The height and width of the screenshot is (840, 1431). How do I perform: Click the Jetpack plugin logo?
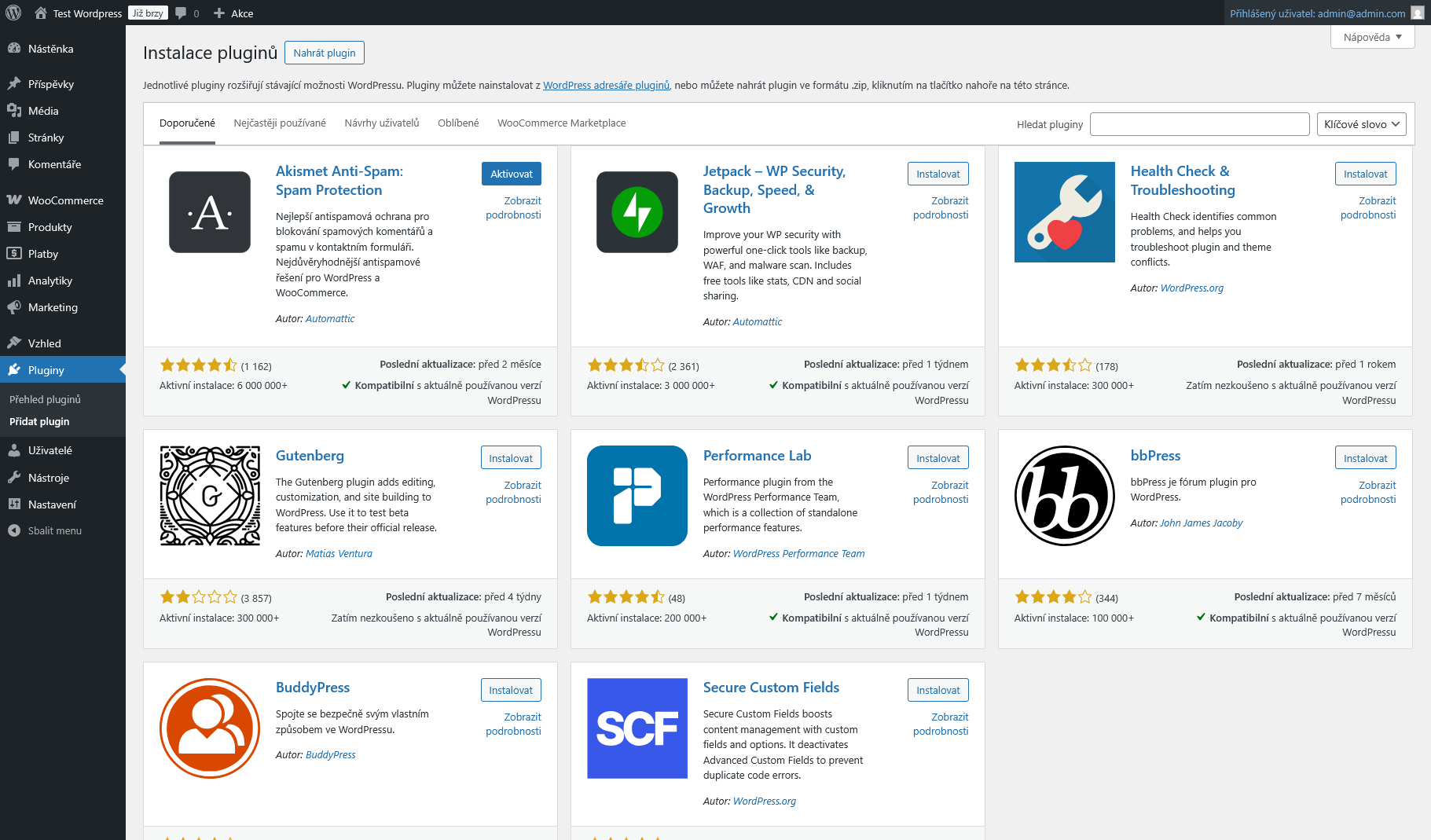tap(637, 212)
